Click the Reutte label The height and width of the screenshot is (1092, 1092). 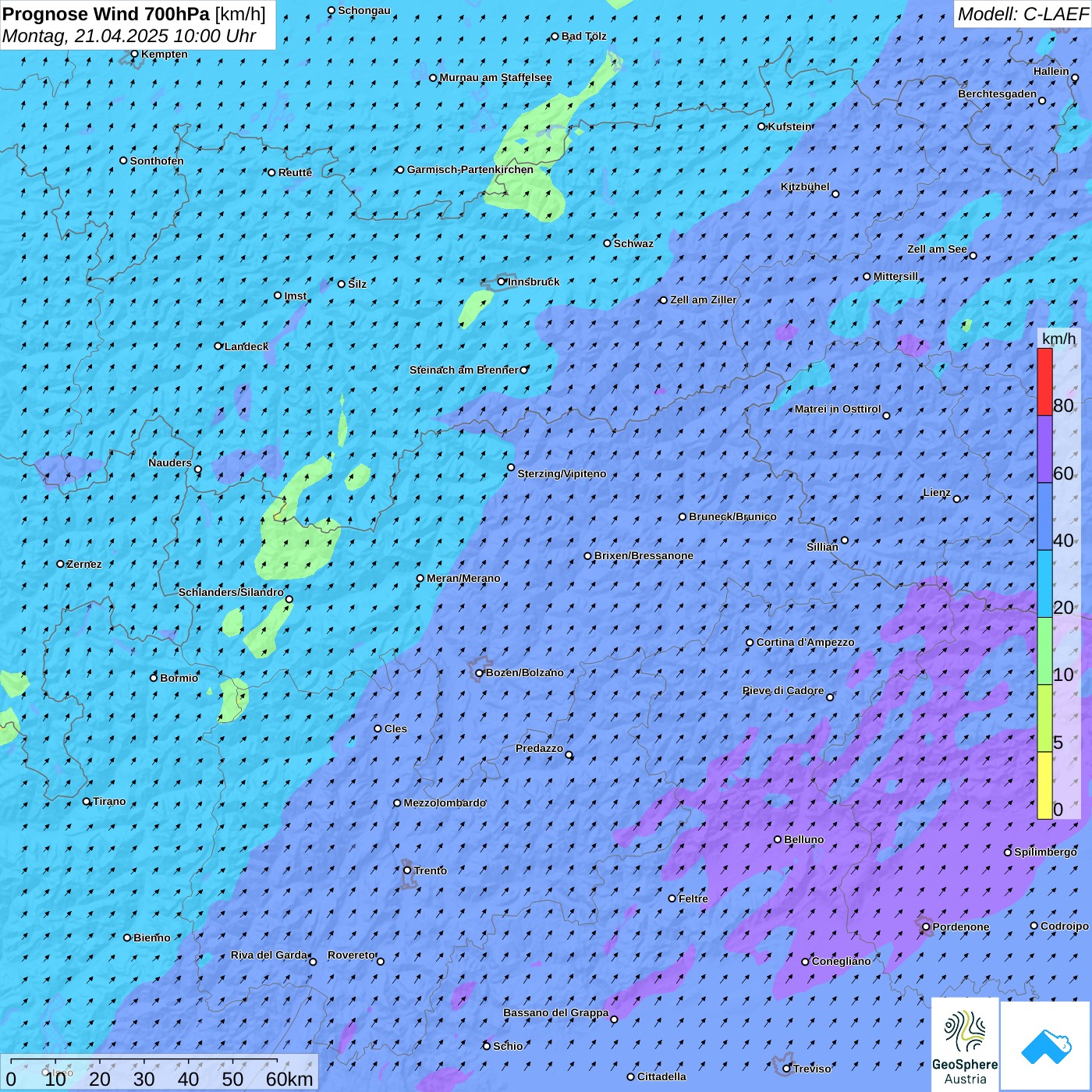point(295,172)
